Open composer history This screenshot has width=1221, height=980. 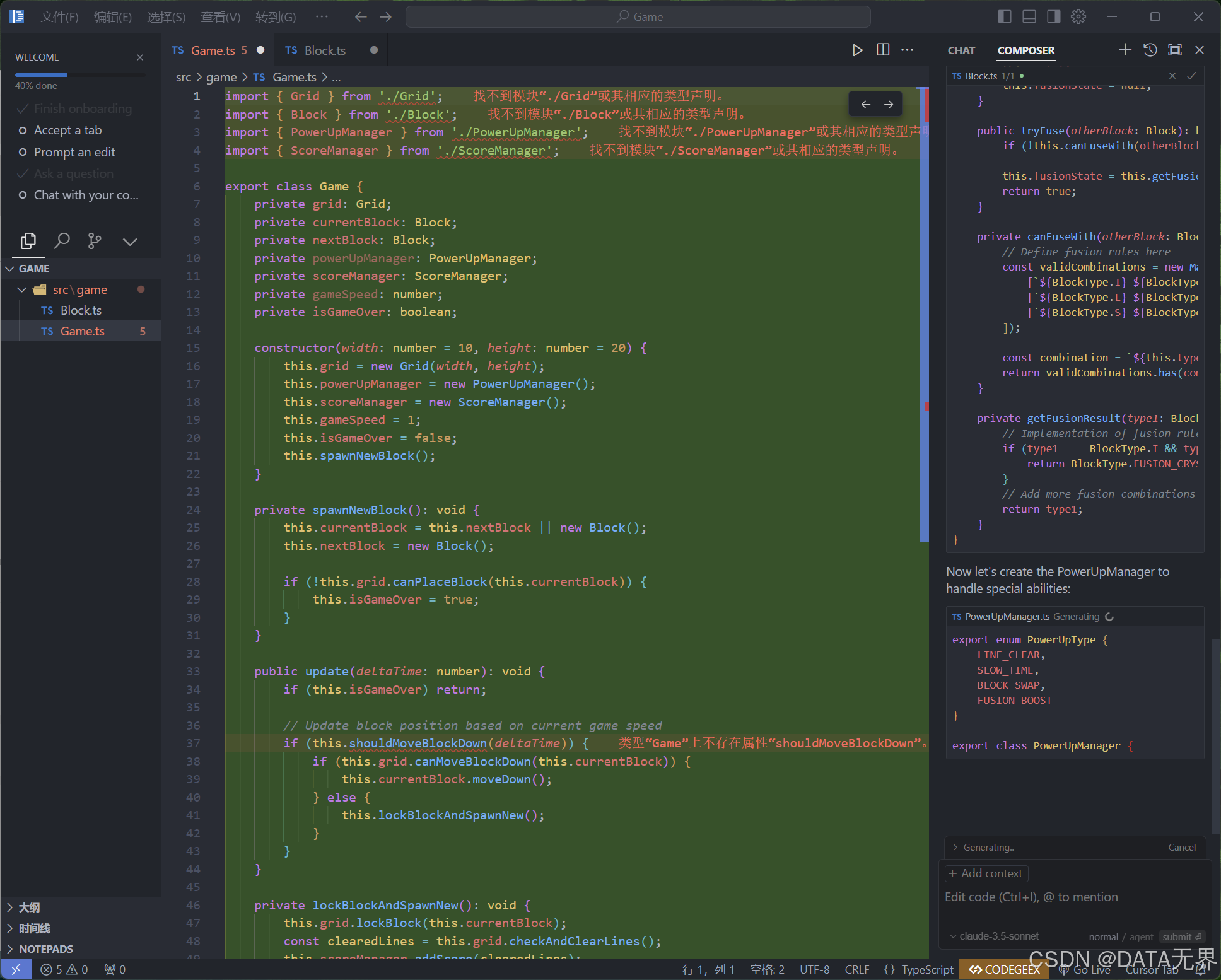tap(1150, 50)
